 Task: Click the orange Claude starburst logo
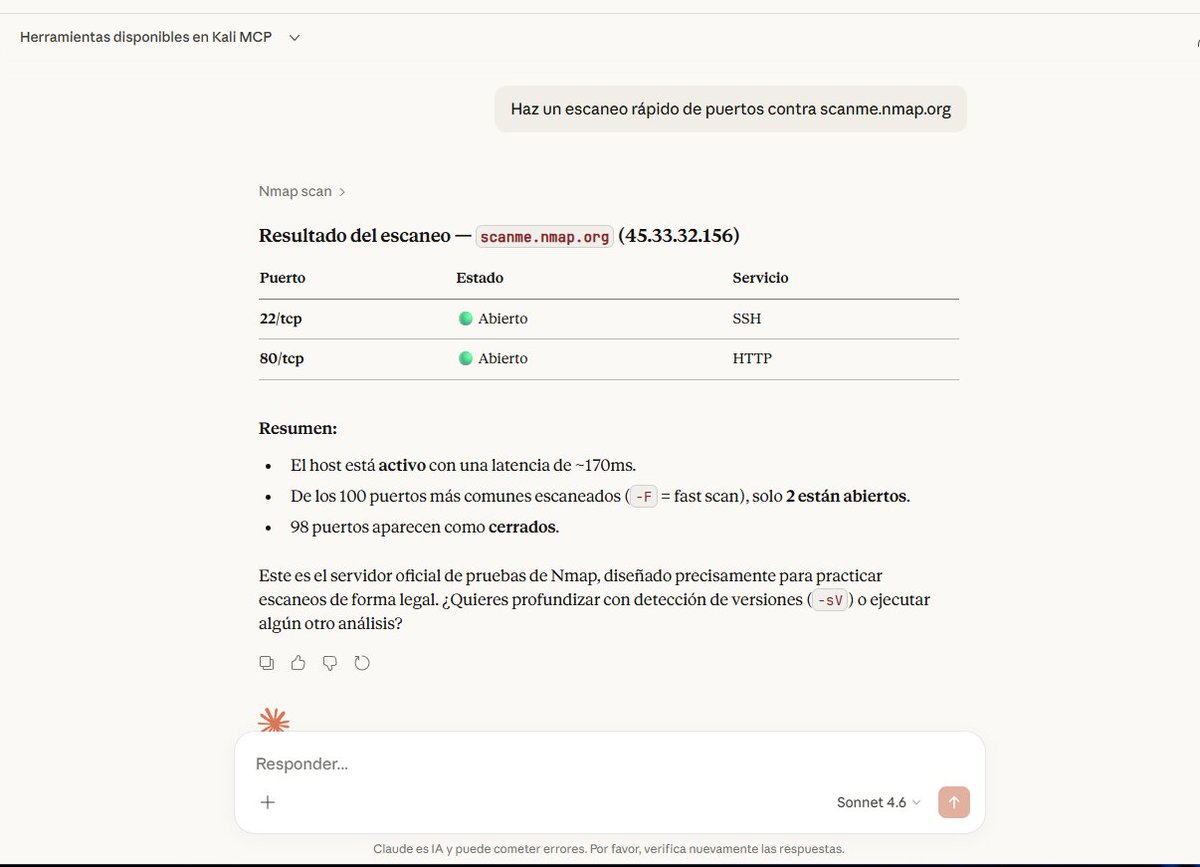pos(274,720)
